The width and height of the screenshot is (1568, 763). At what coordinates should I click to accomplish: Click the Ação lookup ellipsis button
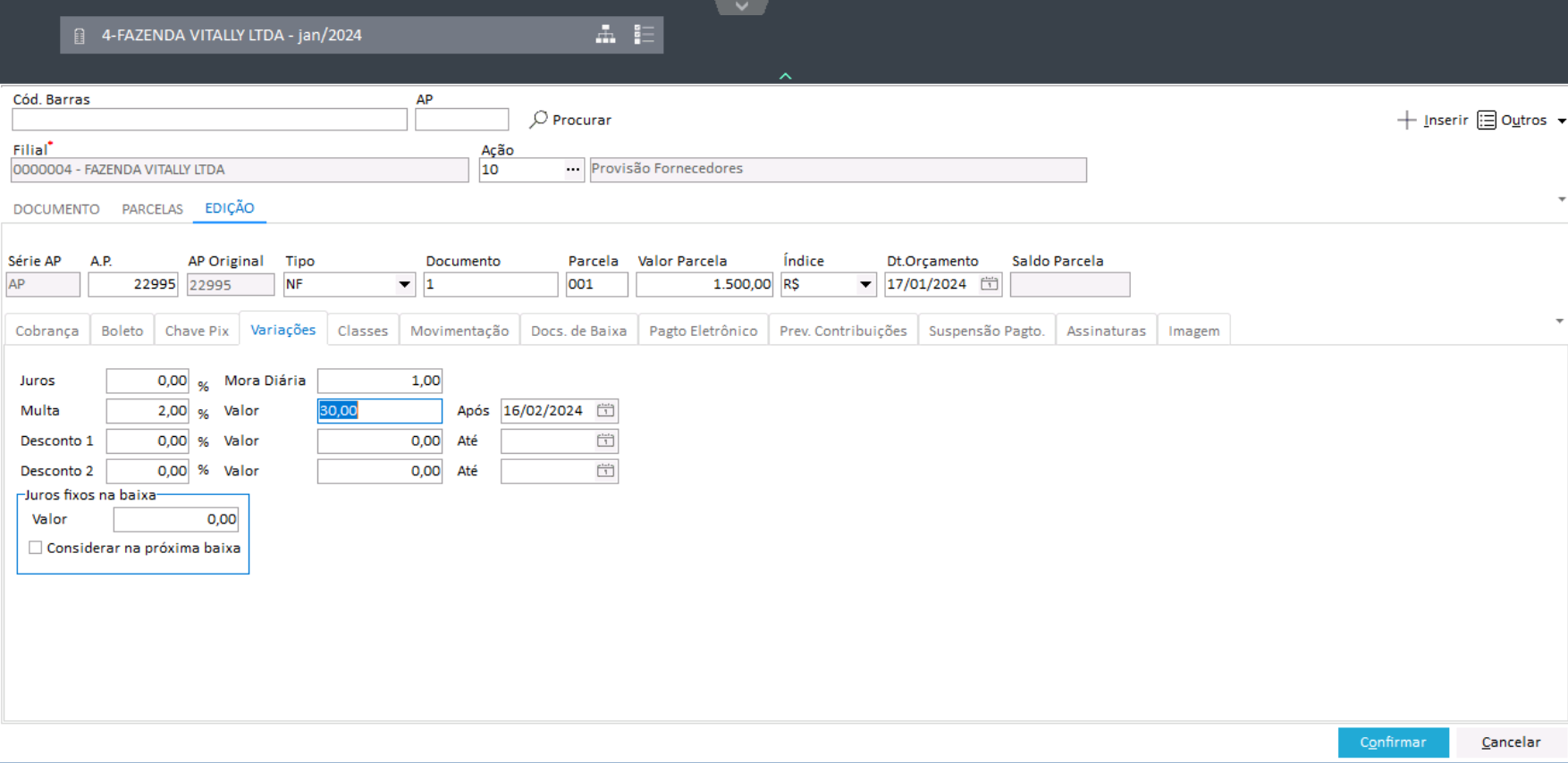tap(572, 170)
